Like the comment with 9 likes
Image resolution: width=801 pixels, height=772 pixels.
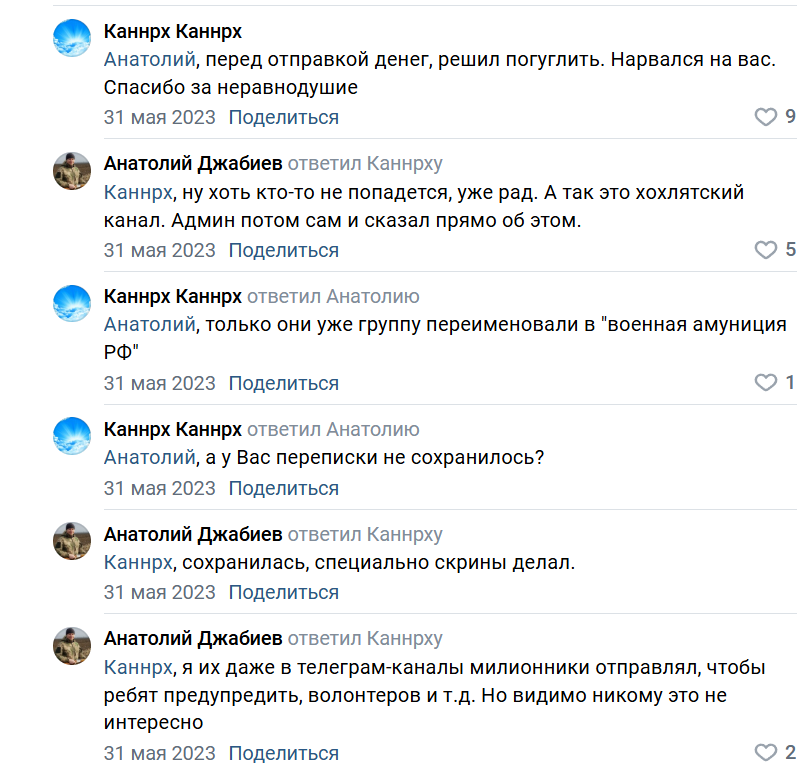tap(766, 117)
